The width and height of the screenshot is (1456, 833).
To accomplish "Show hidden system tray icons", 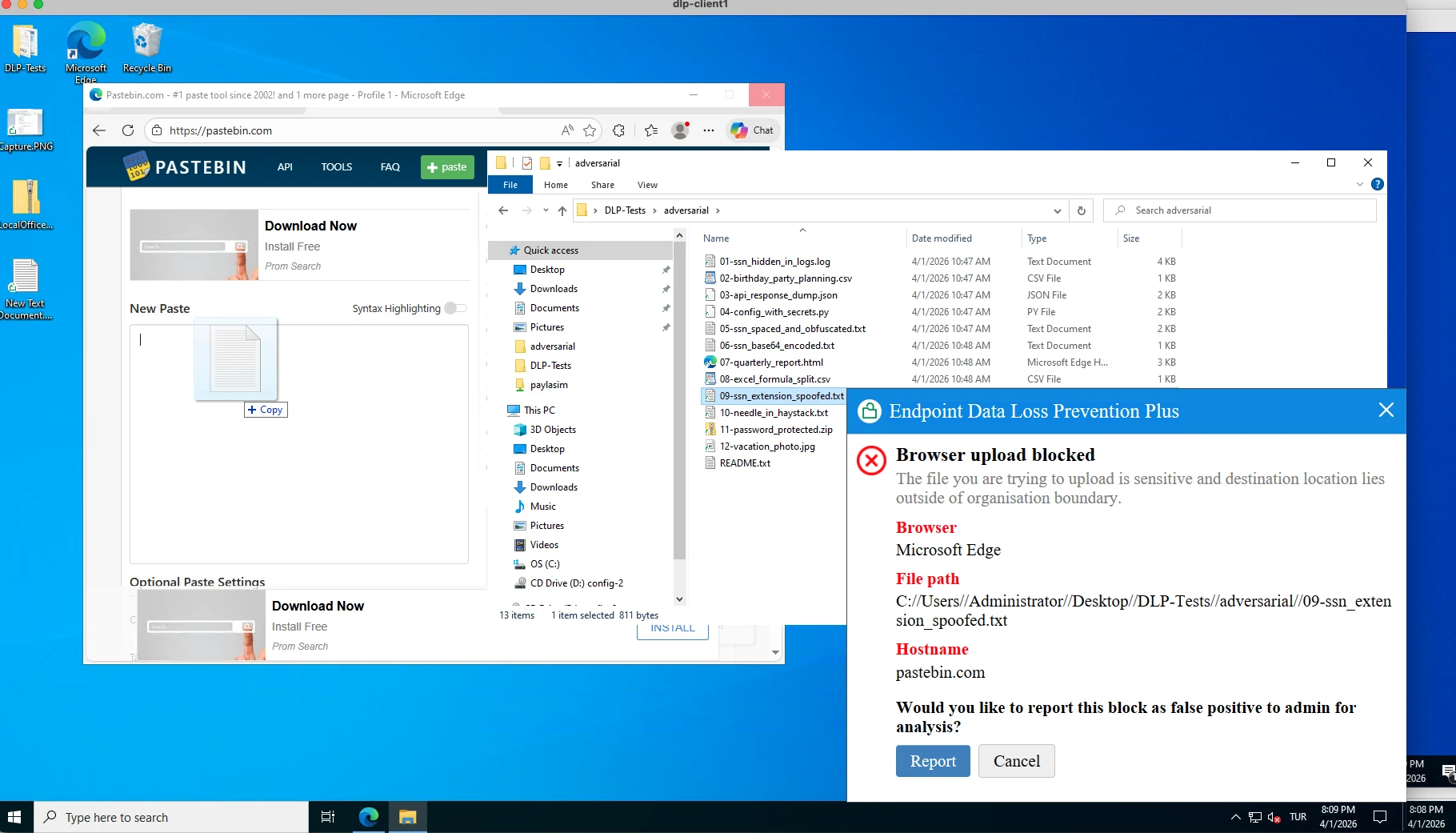I will click(x=1235, y=817).
